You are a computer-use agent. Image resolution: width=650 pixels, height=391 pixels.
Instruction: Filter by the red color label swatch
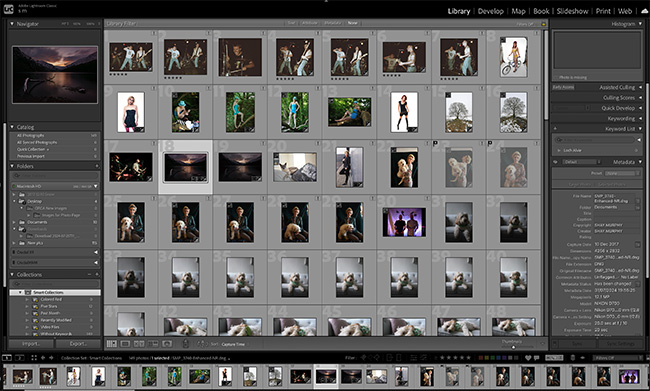coord(481,357)
